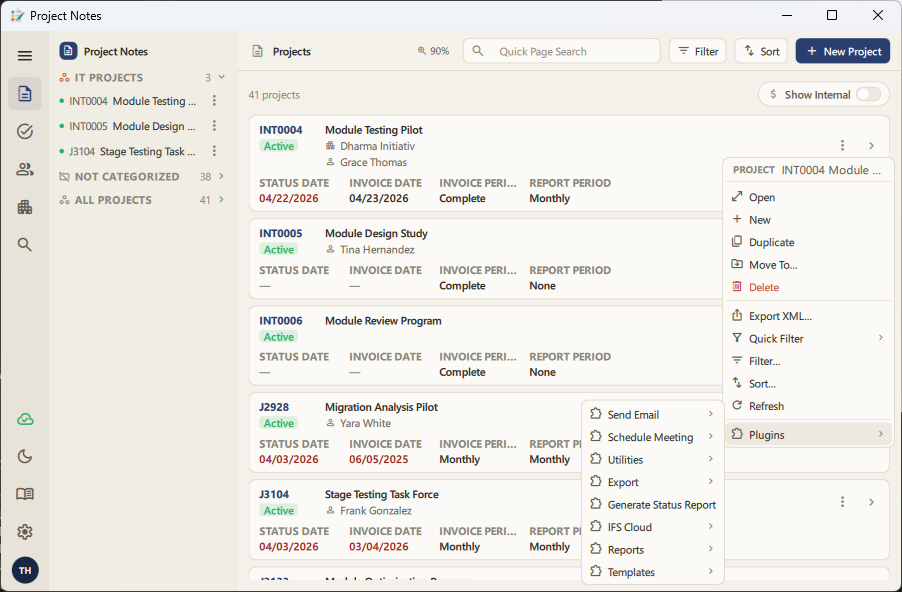Screen dimensions: 902x592
Task: Select Reports in the plugins submenu
Action: [652, 549]
